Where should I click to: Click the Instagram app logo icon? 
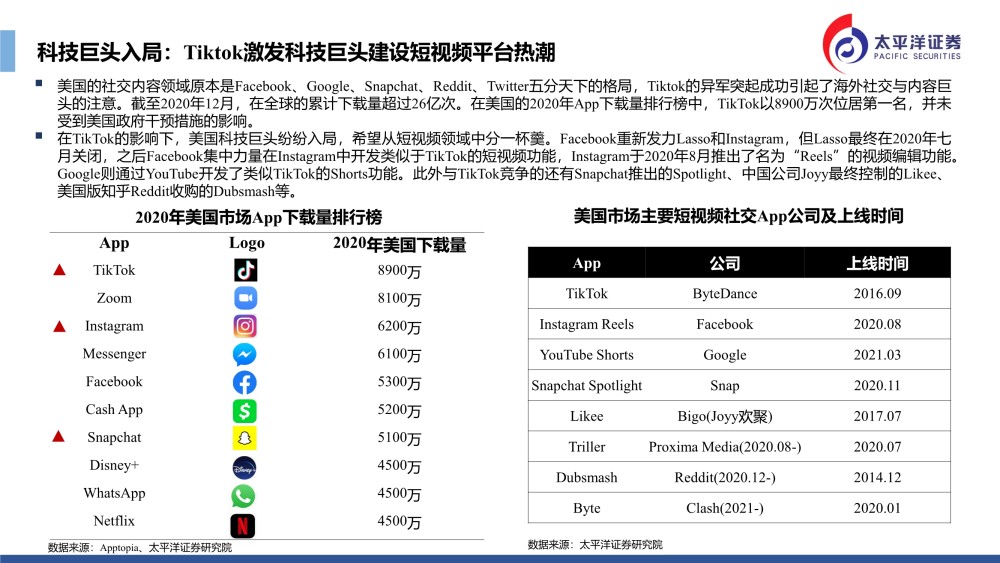[x=245, y=326]
